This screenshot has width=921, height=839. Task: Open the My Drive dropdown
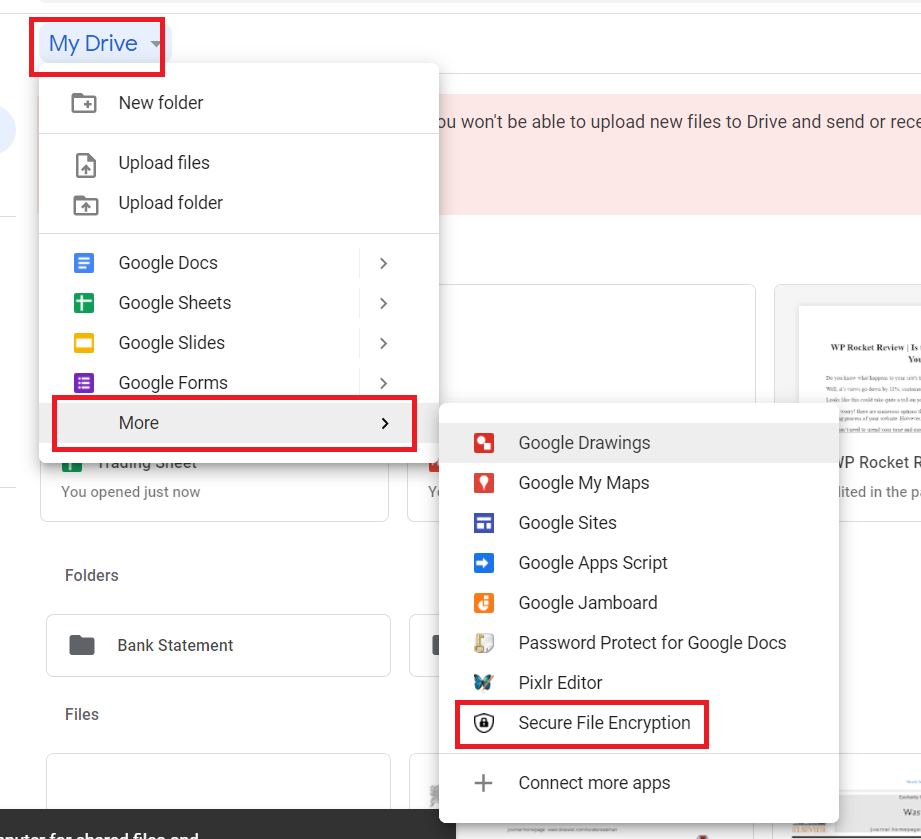pos(93,43)
